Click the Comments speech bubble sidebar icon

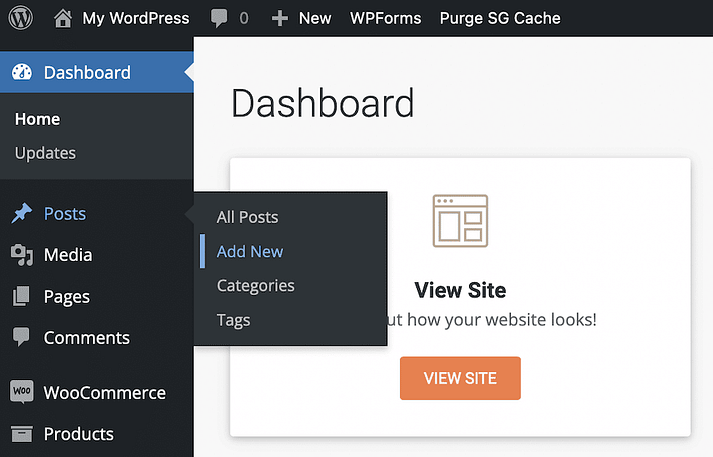pyautogui.click(x=21, y=337)
